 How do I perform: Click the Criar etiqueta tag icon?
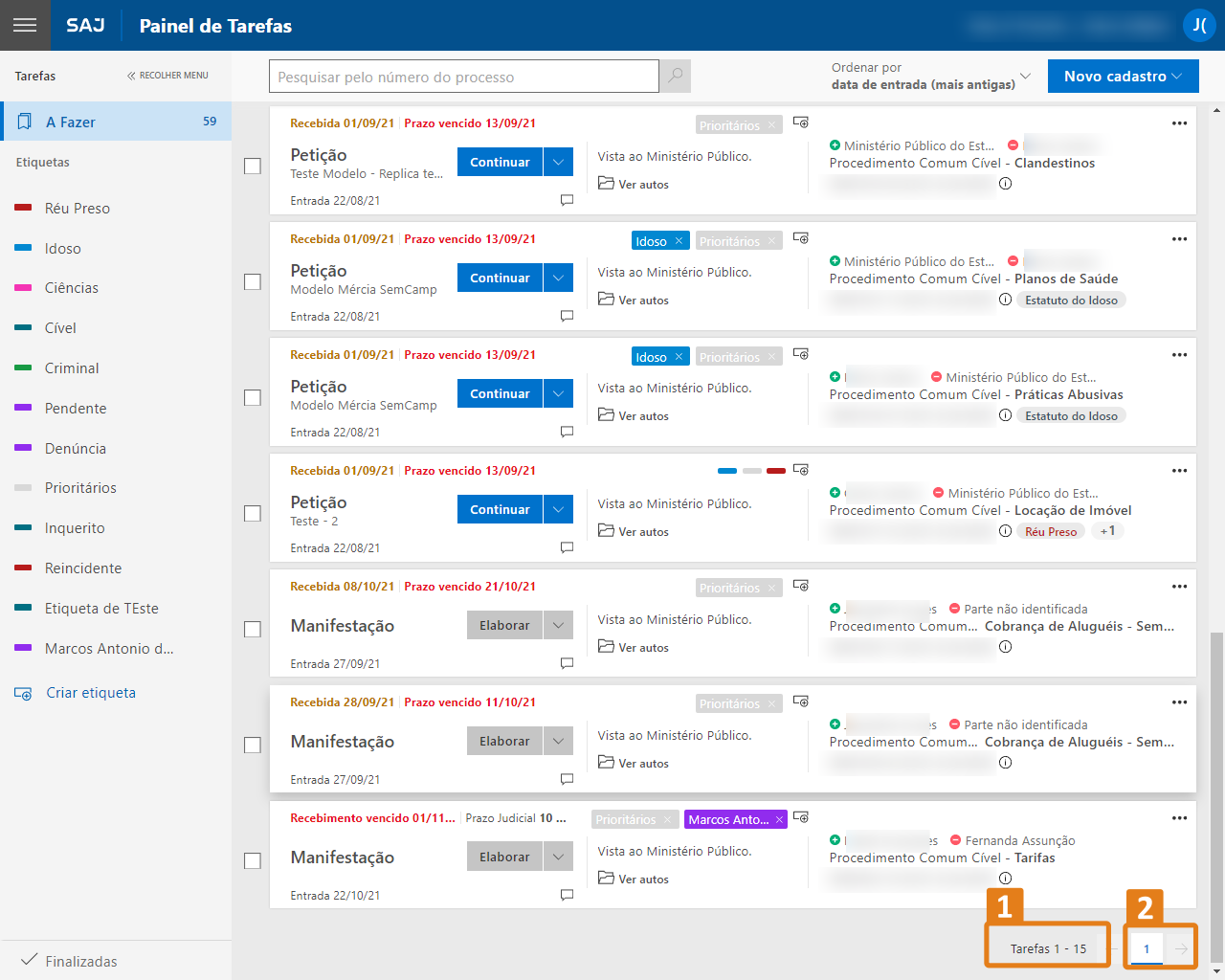23,694
